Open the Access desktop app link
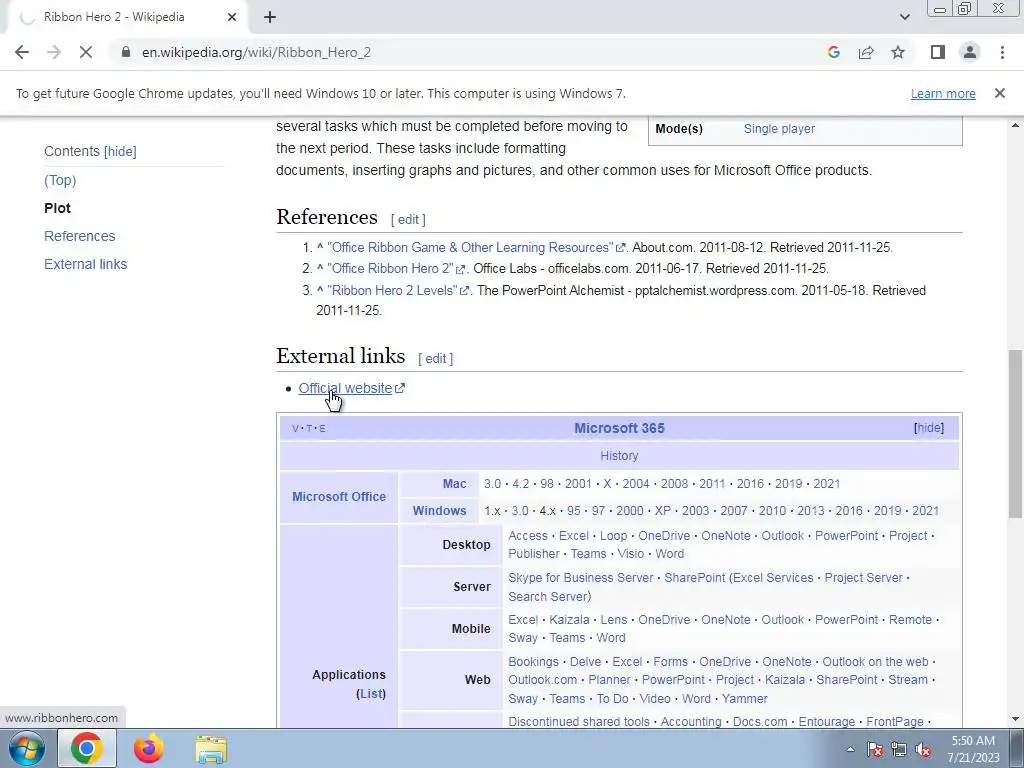Screen dimensions: 1024x768 coord(528,536)
